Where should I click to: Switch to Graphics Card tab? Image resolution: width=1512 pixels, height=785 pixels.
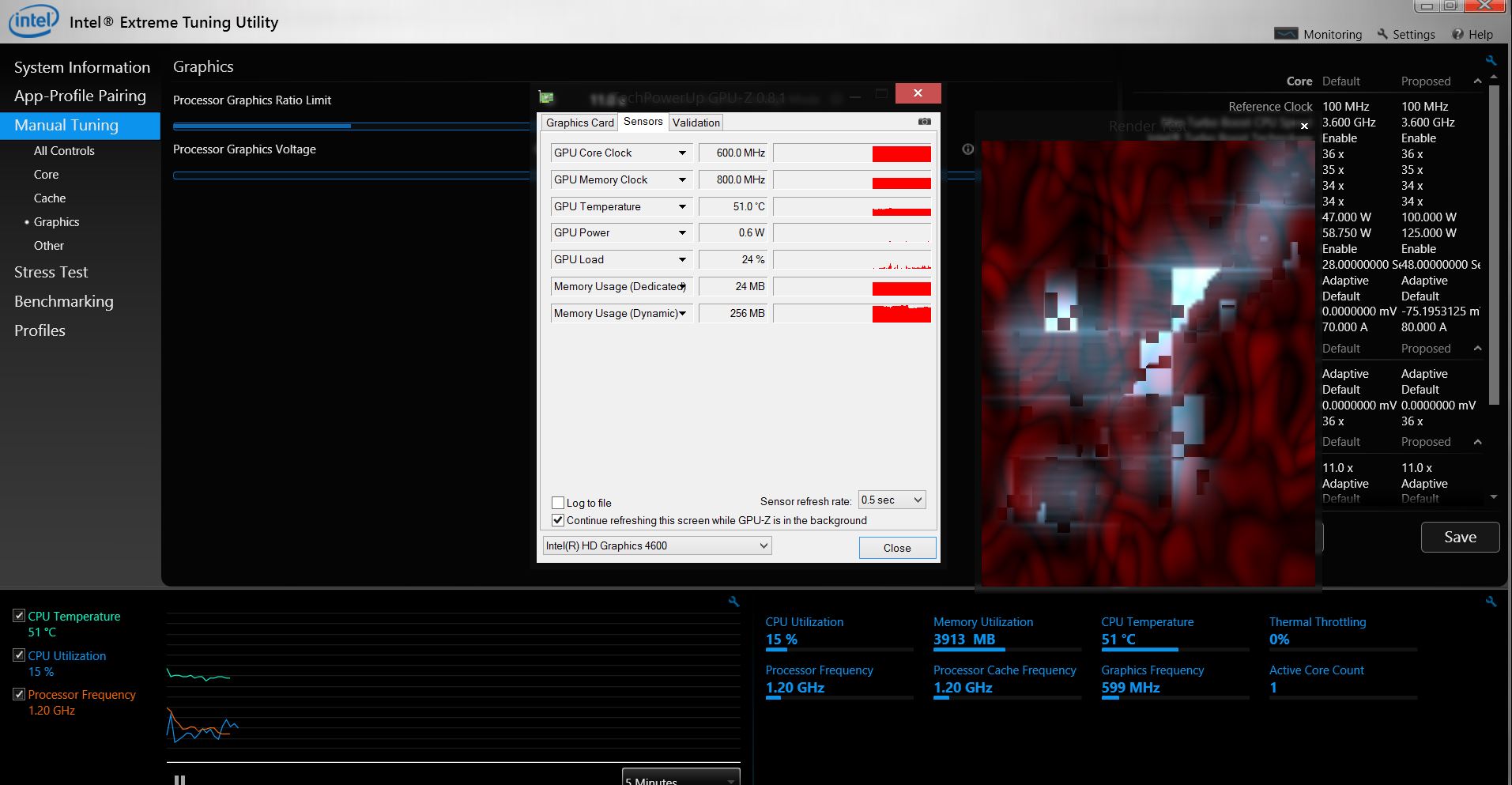[x=580, y=123]
